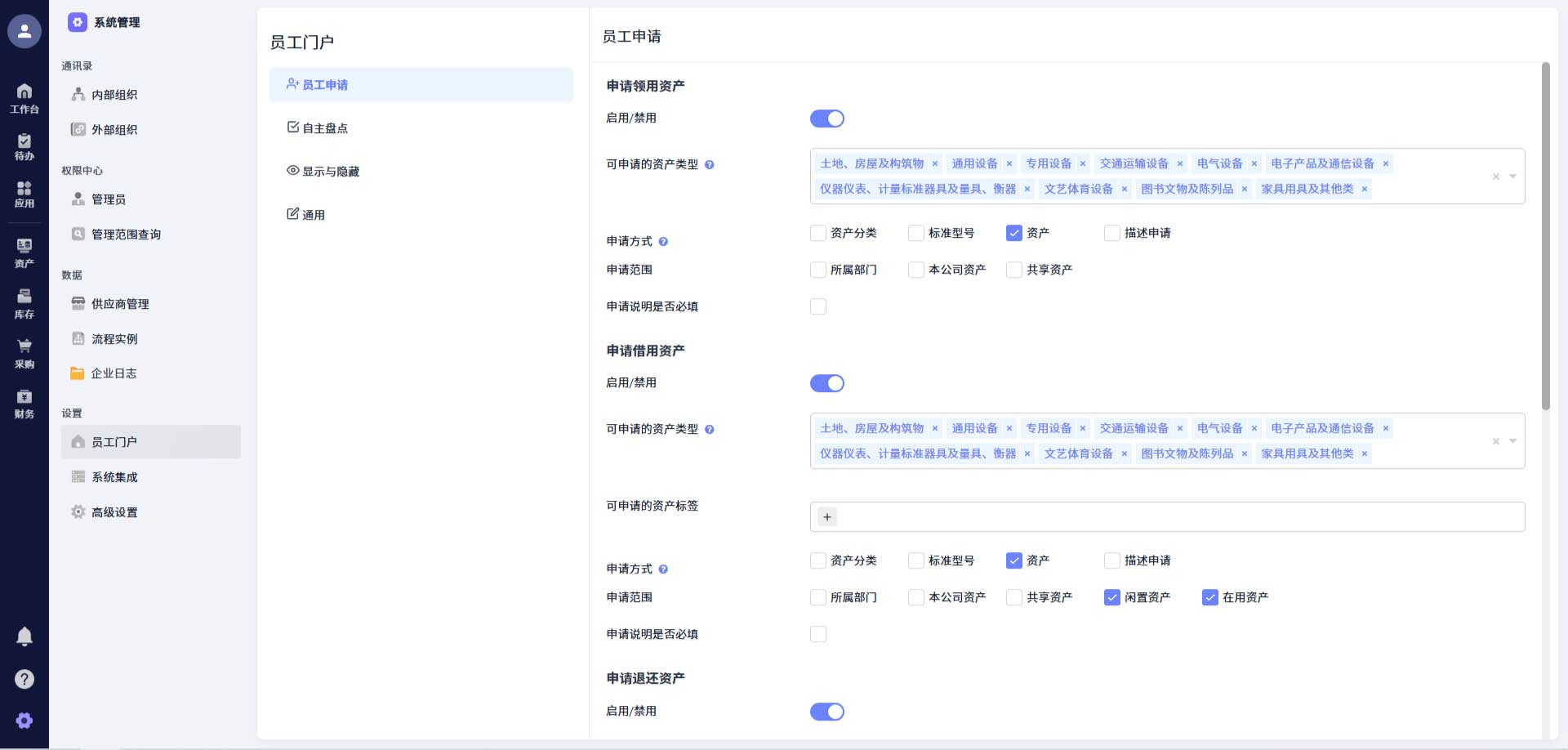Help icon beside 申请借用 申请方式
The height and width of the screenshot is (750, 1568).
click(663, 569)
